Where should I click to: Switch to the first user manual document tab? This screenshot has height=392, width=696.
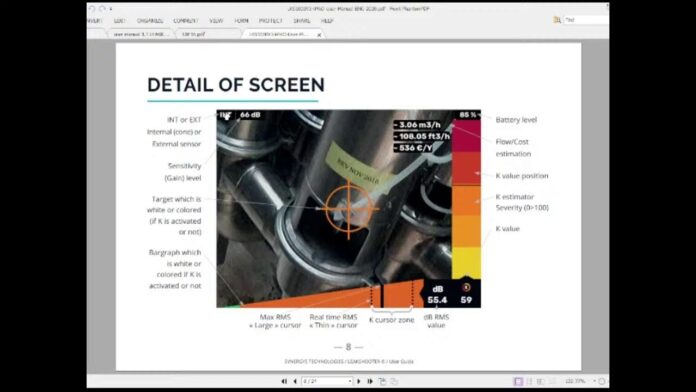pyautogui.click(x=139, y=34)
